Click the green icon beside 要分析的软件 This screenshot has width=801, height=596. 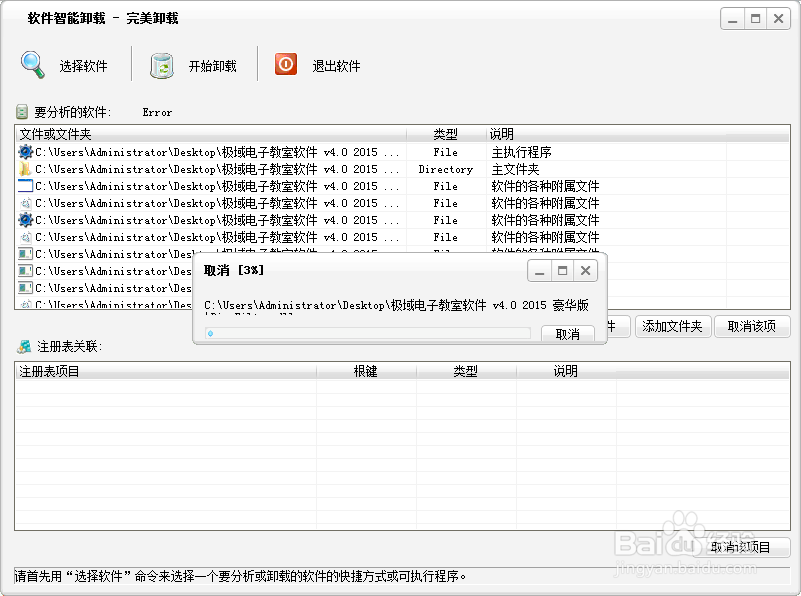[x=22, y=111]
